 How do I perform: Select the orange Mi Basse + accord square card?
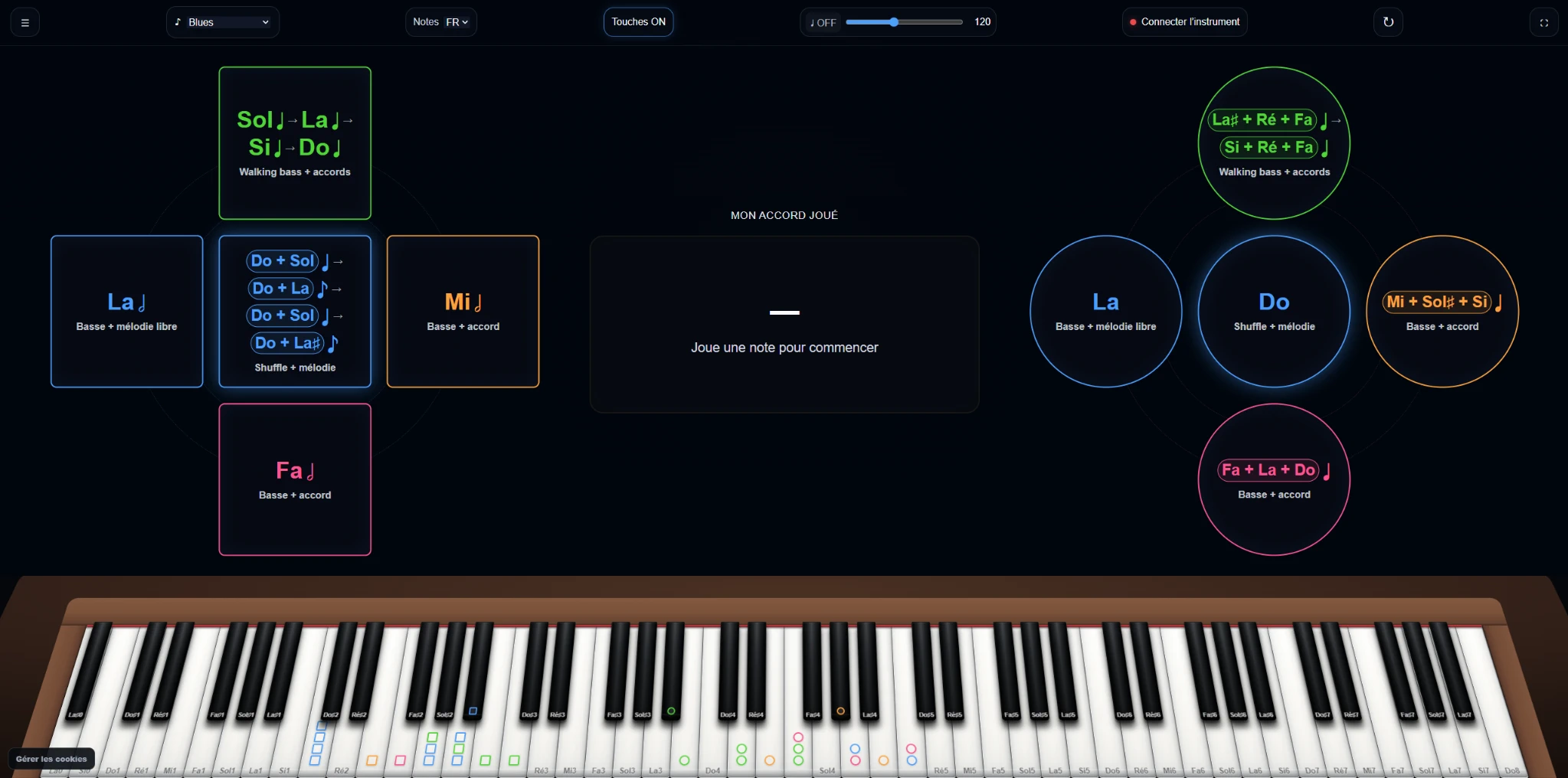463,311
